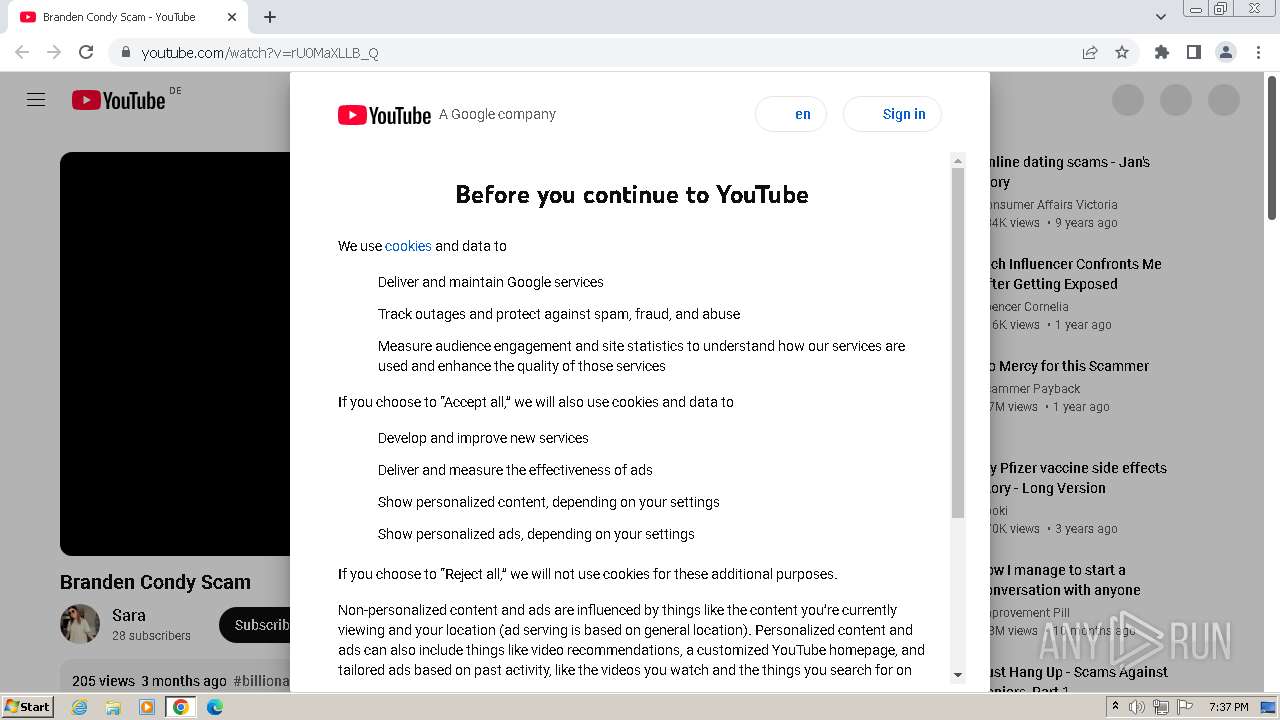
Task: Click the address bar URL
Action: coord(260,52)
